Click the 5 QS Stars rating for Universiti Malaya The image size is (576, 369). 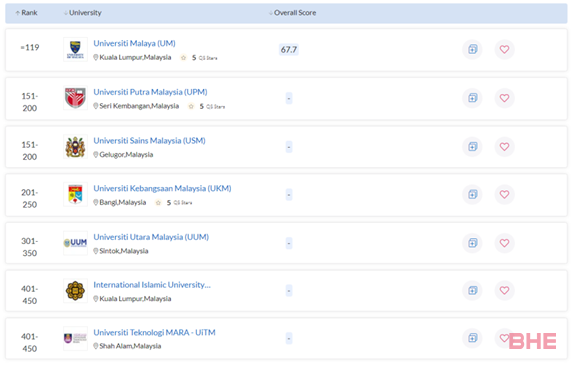[x=199, y=58]
